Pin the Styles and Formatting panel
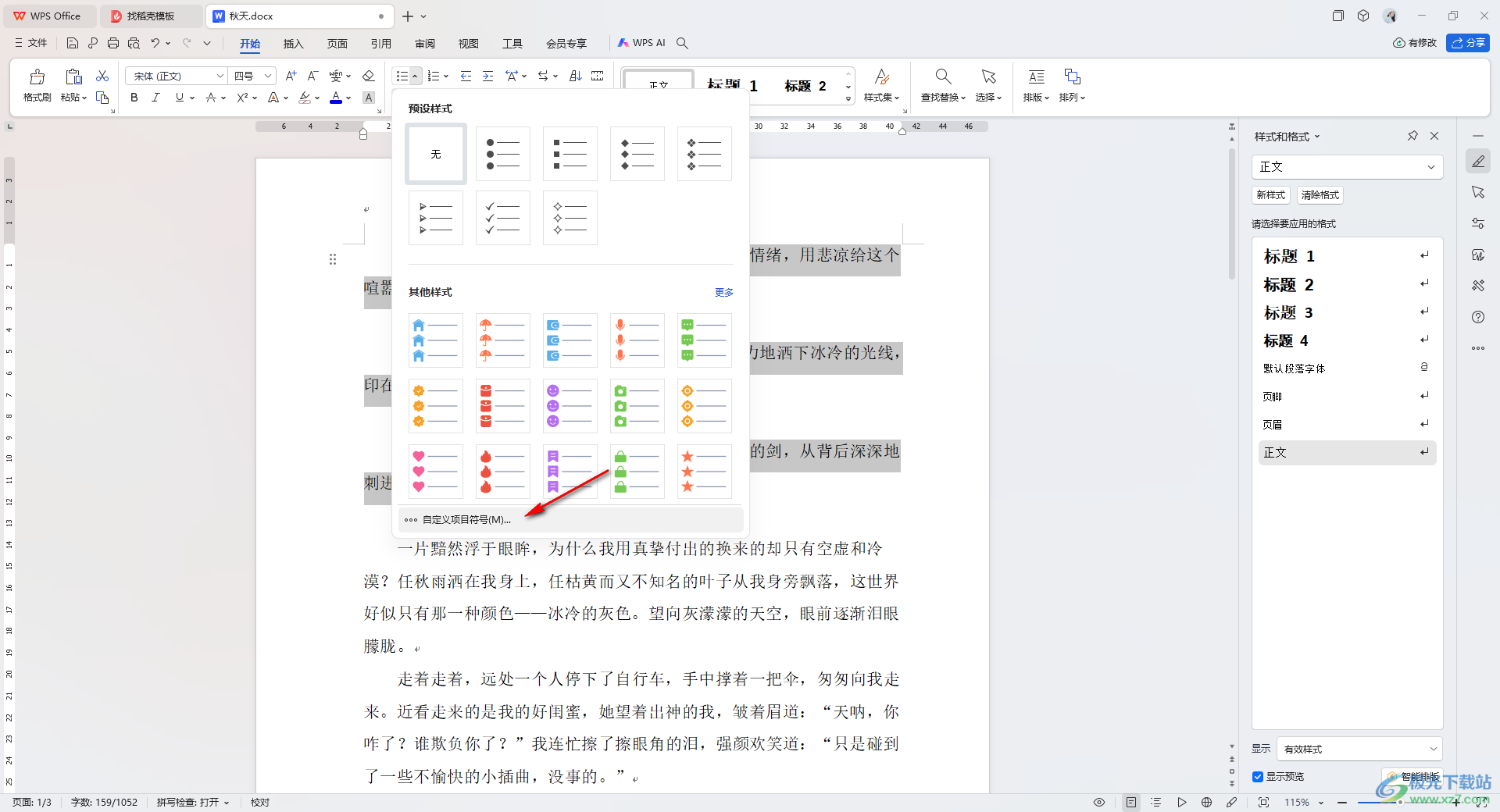 point(1412,136)
